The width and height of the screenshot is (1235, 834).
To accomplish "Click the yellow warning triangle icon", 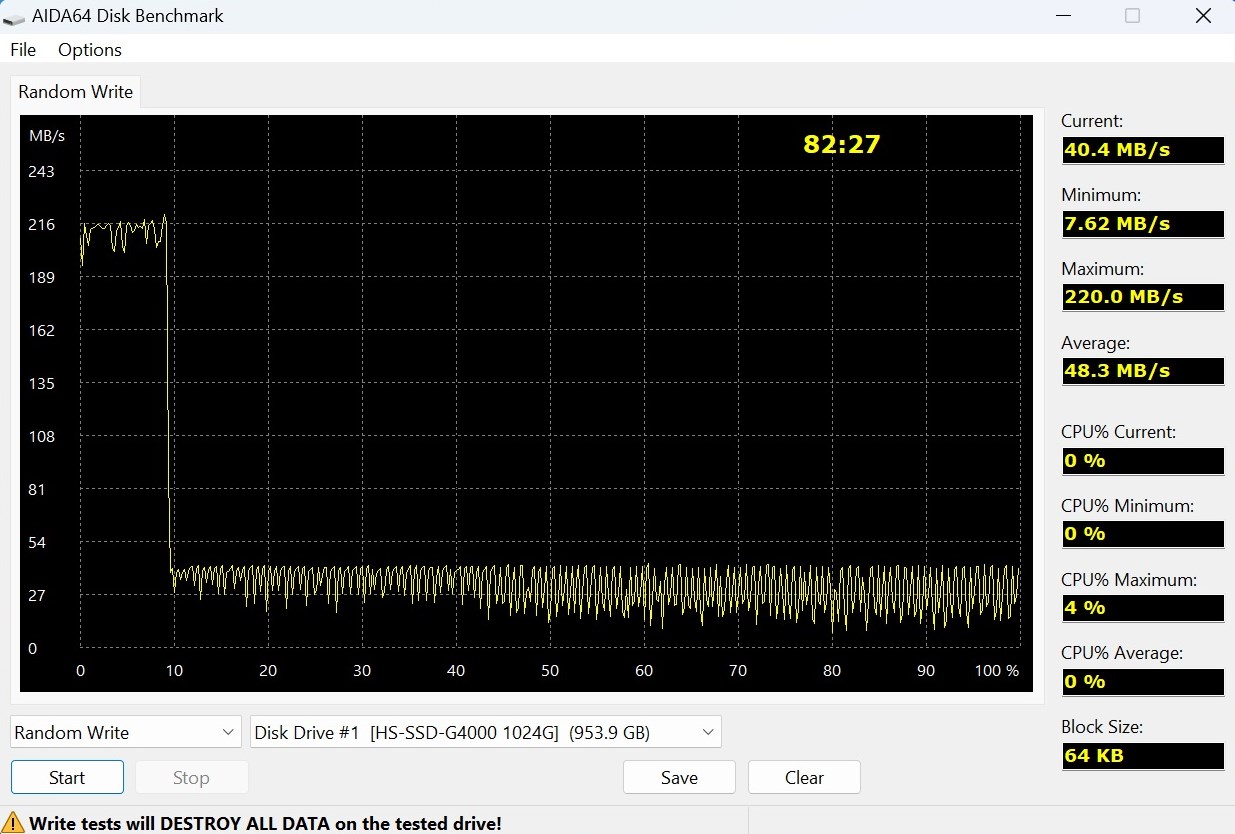I will [x=13, y=823].
